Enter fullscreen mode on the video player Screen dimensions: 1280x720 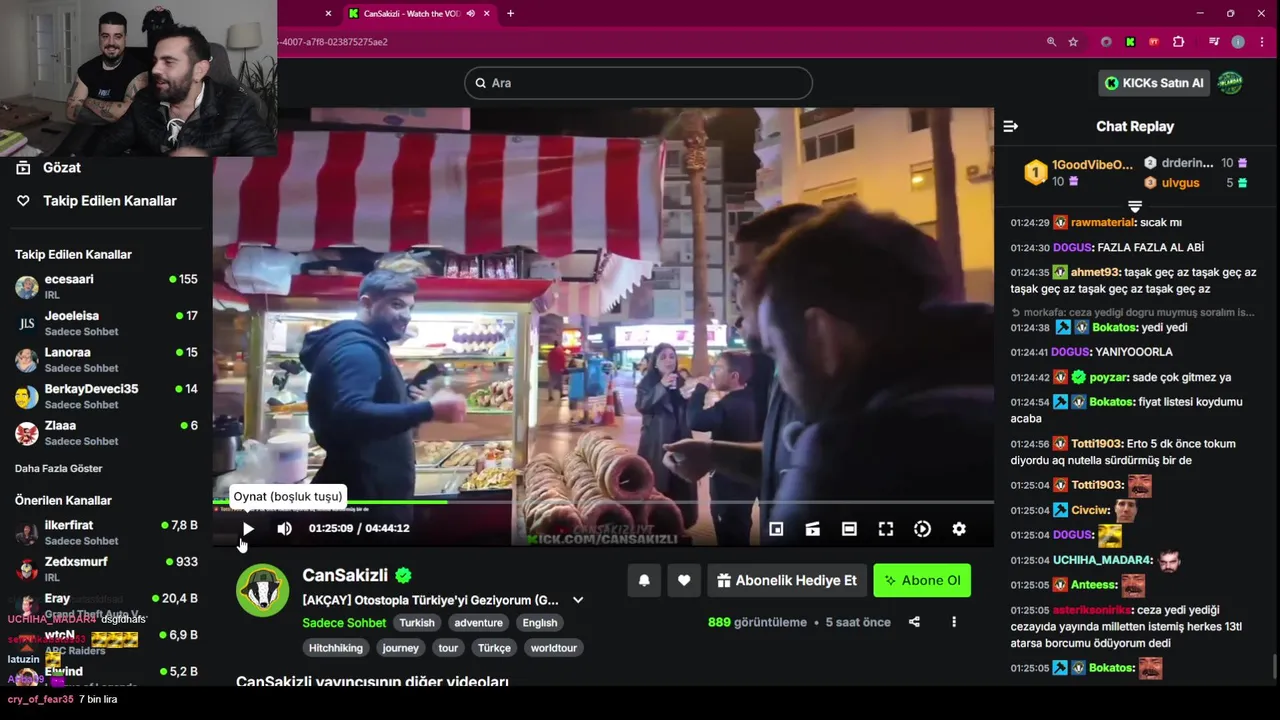[x=886, y=529]
